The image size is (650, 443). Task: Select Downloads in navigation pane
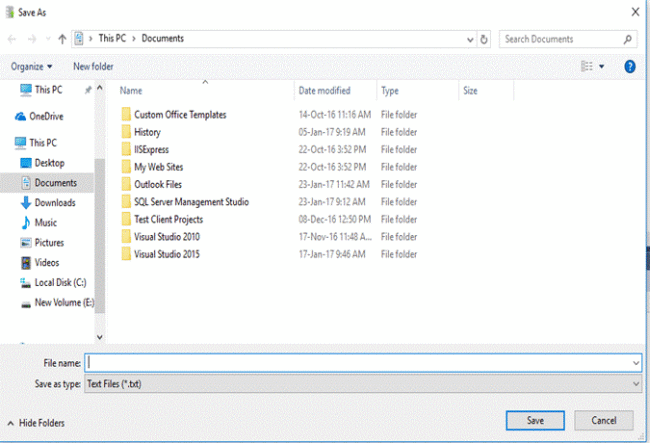[x=48, y=203]
